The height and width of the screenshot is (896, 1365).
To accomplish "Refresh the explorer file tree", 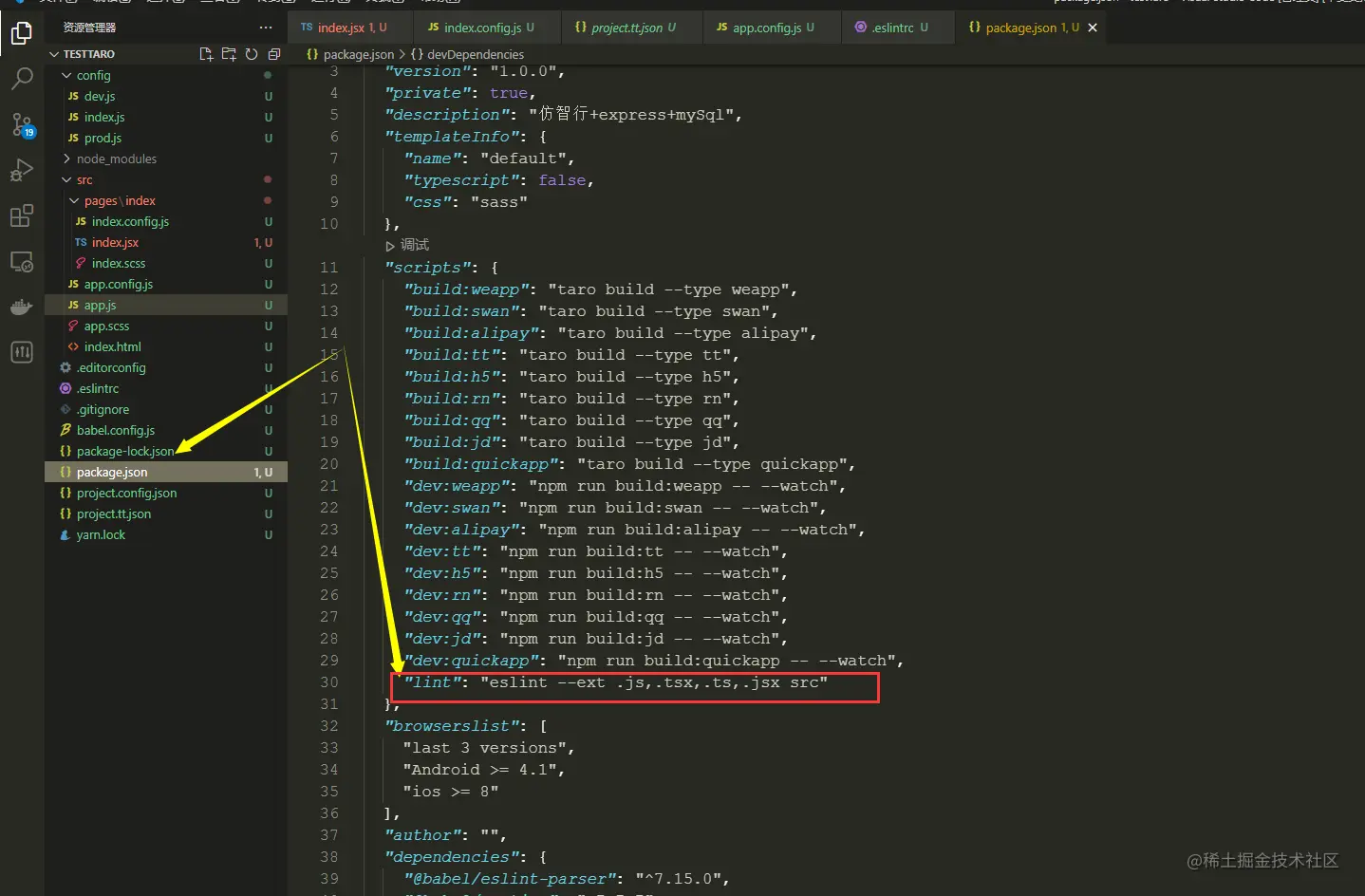I will 252,54.
